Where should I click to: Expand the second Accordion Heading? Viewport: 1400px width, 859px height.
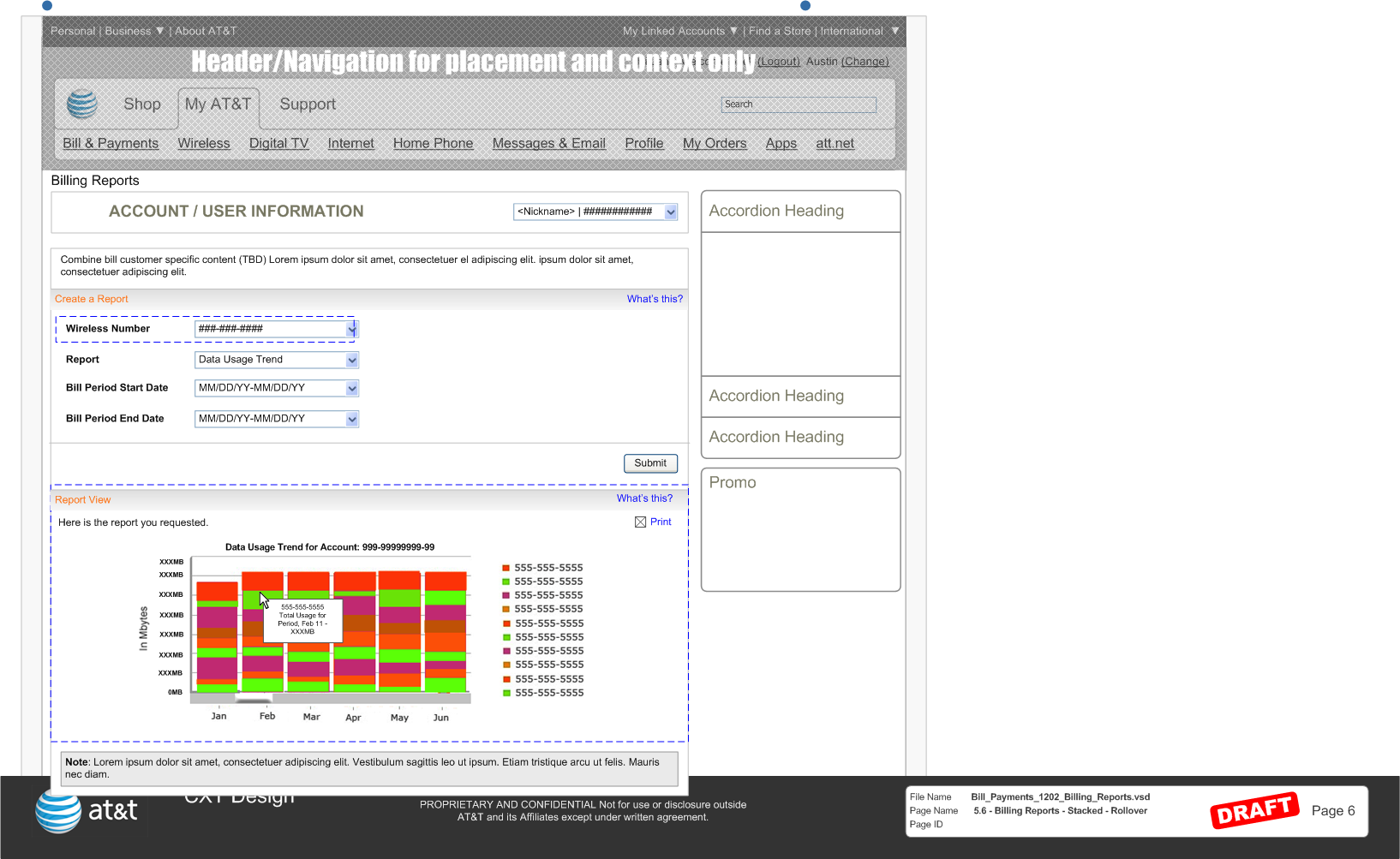point(800,397)
